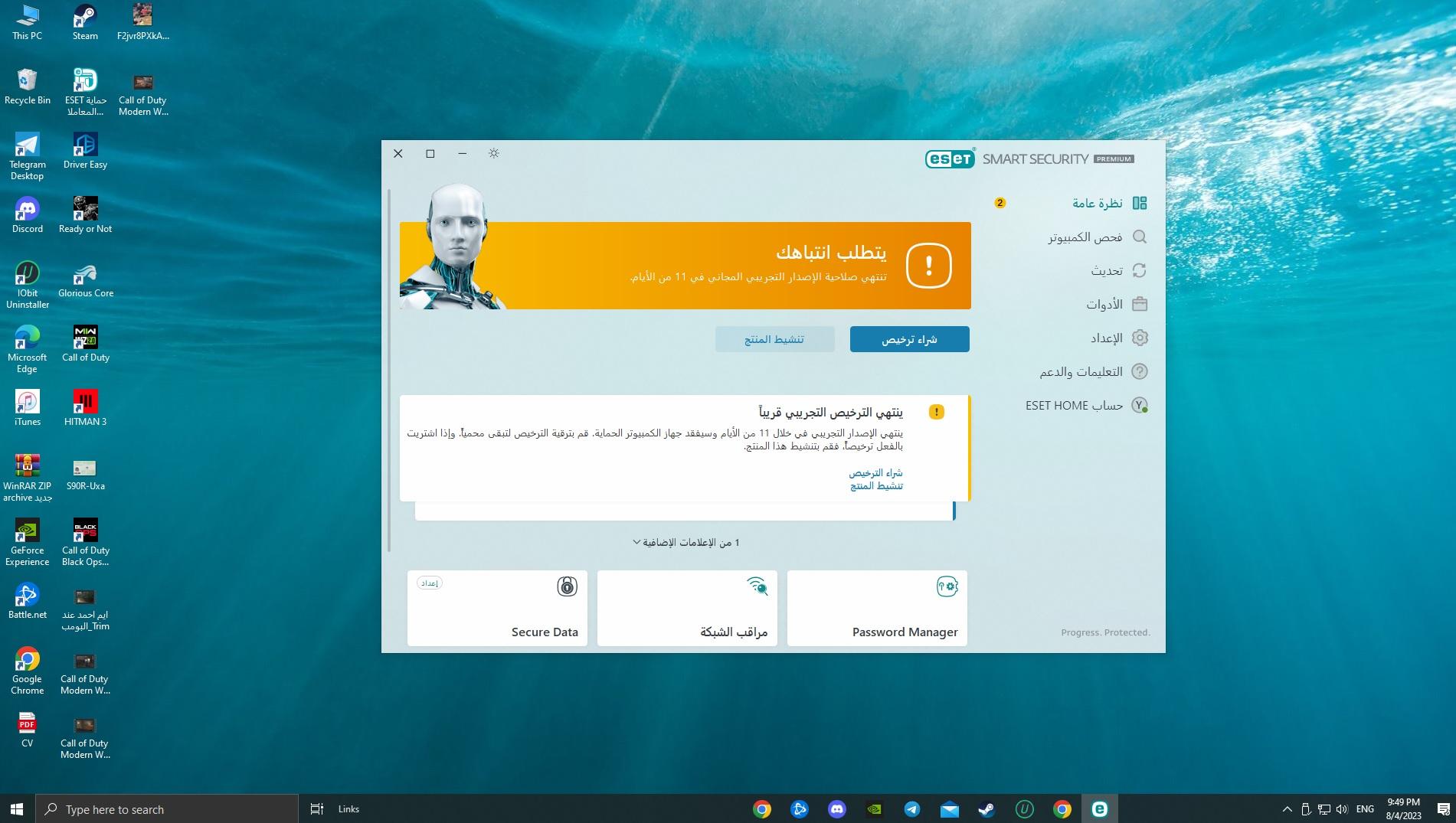The height and width of the screenshot is (823, 1456).
Task: Select Battle.net desktop shortcut
Action: (27, 601)
